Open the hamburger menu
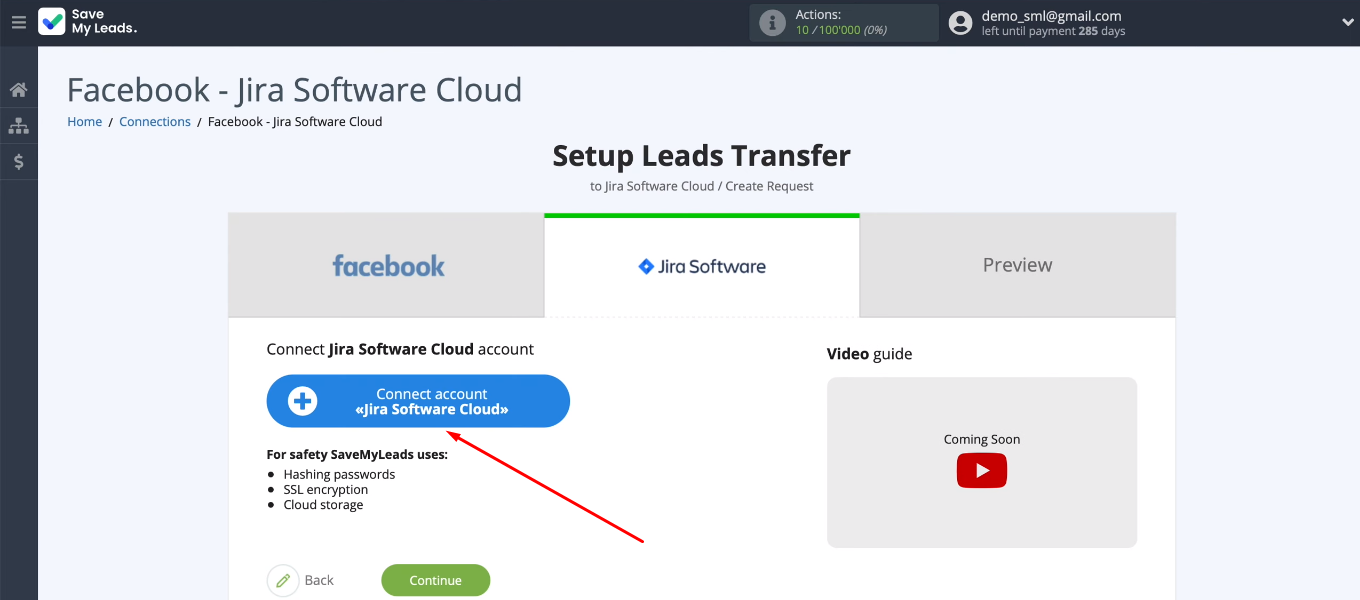1360x600 pixels. [x=18, y=22]
